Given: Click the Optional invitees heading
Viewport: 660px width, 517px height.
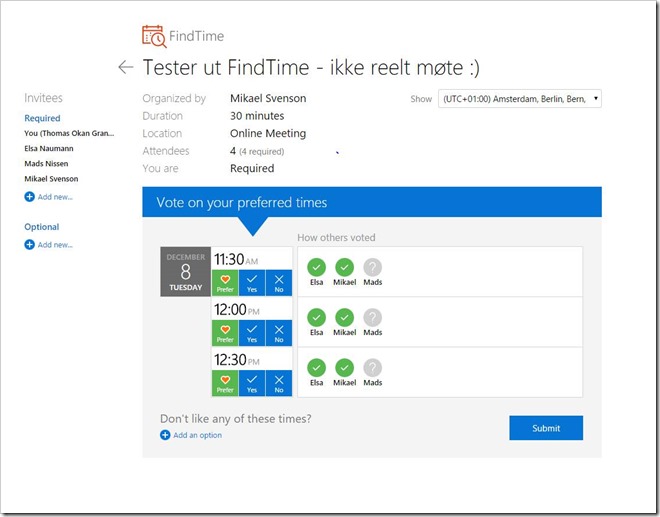Looking at the screenshot, I should tap(42, 227).
